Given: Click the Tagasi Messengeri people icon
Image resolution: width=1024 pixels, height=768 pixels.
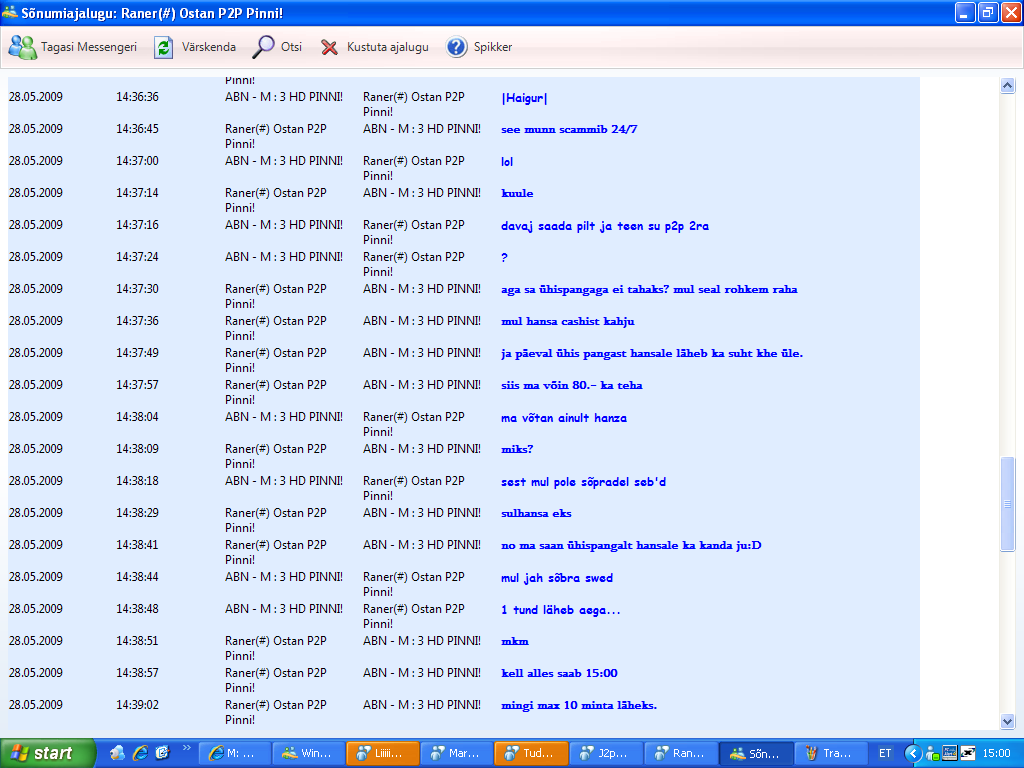Looking at the screenshot, I should point(22,47).
